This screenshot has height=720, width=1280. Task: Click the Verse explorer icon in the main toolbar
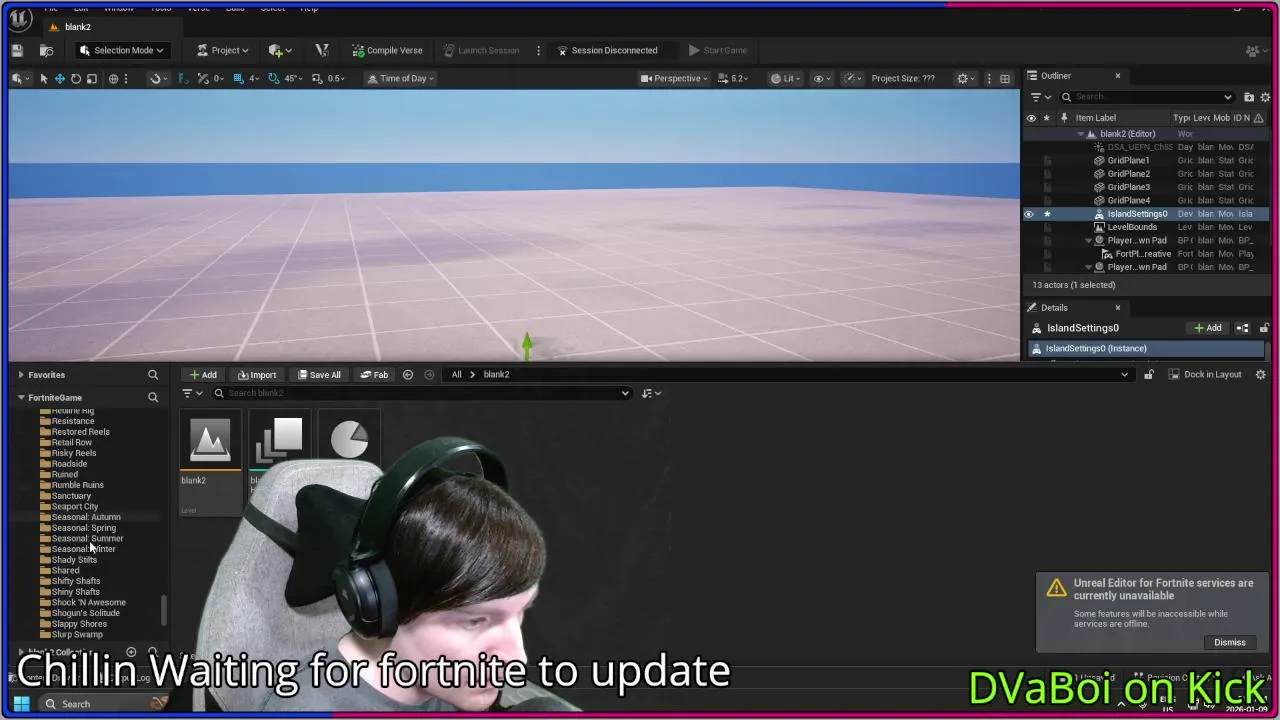pos(322,50)
